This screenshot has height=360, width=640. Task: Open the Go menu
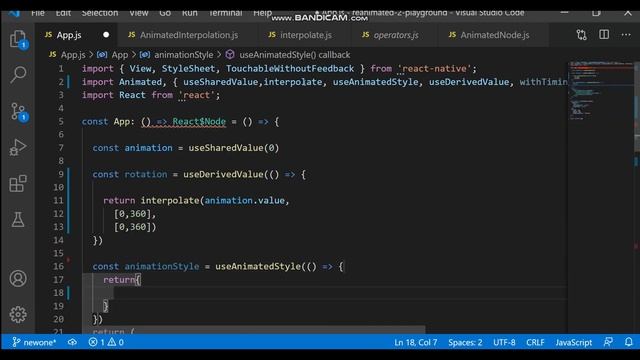coord(165,13)
